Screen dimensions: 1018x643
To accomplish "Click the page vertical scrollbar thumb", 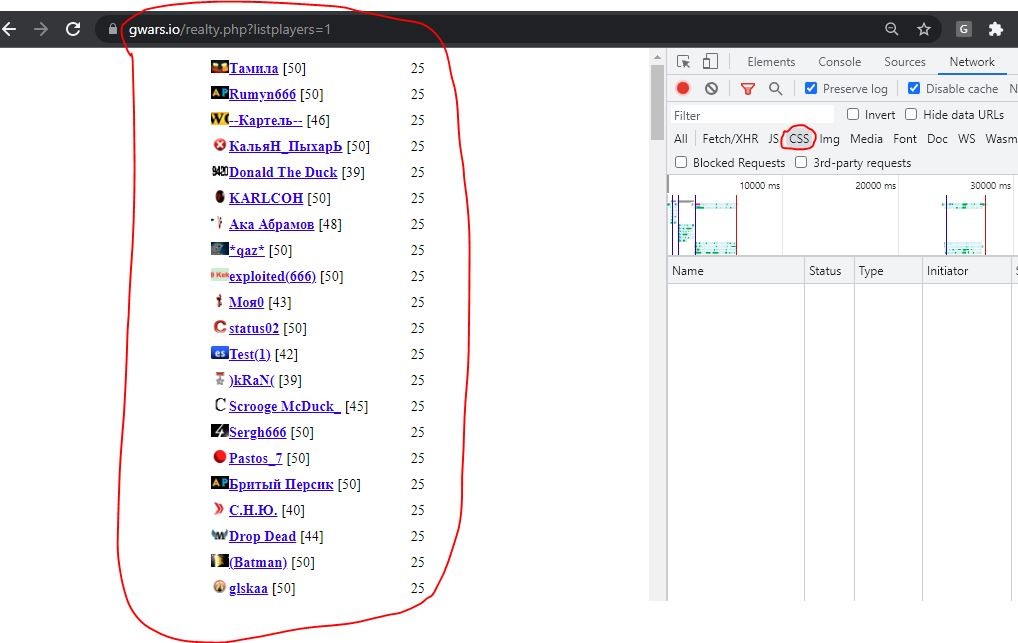I will pos(657,103).
